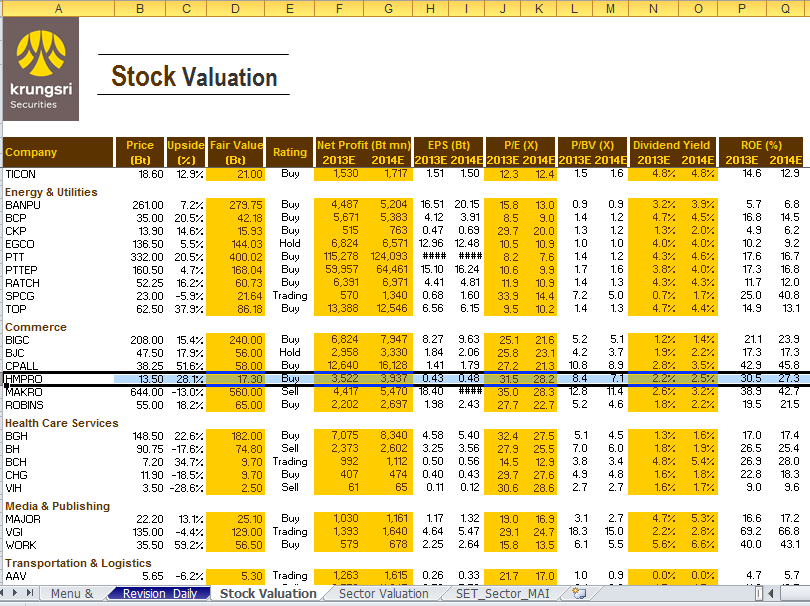This screenshot has height=606, width=810.
Task: Select the Commerce section heading
Action: tap(36, 327)
